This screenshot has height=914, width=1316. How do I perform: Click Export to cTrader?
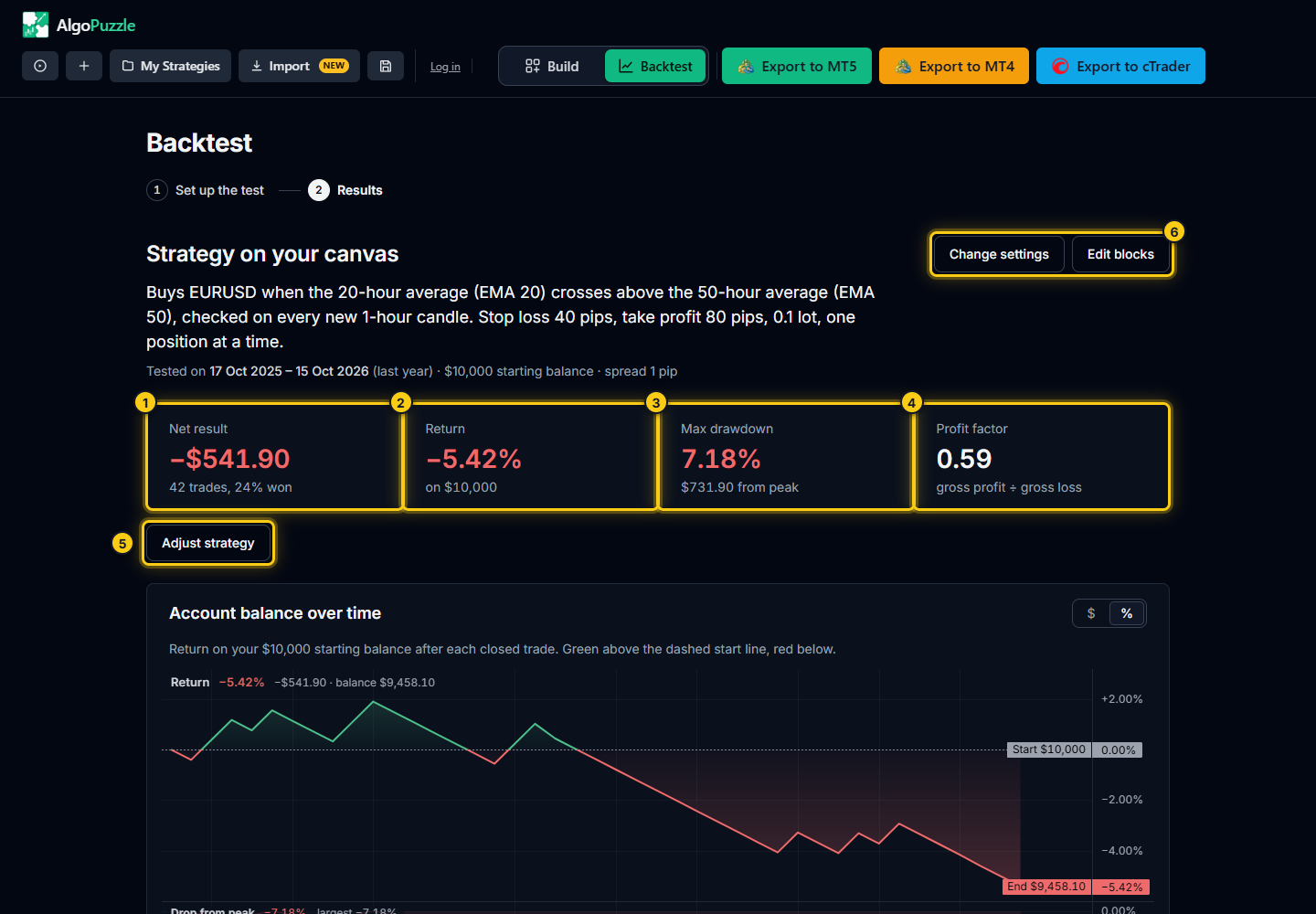point(1120,66)
